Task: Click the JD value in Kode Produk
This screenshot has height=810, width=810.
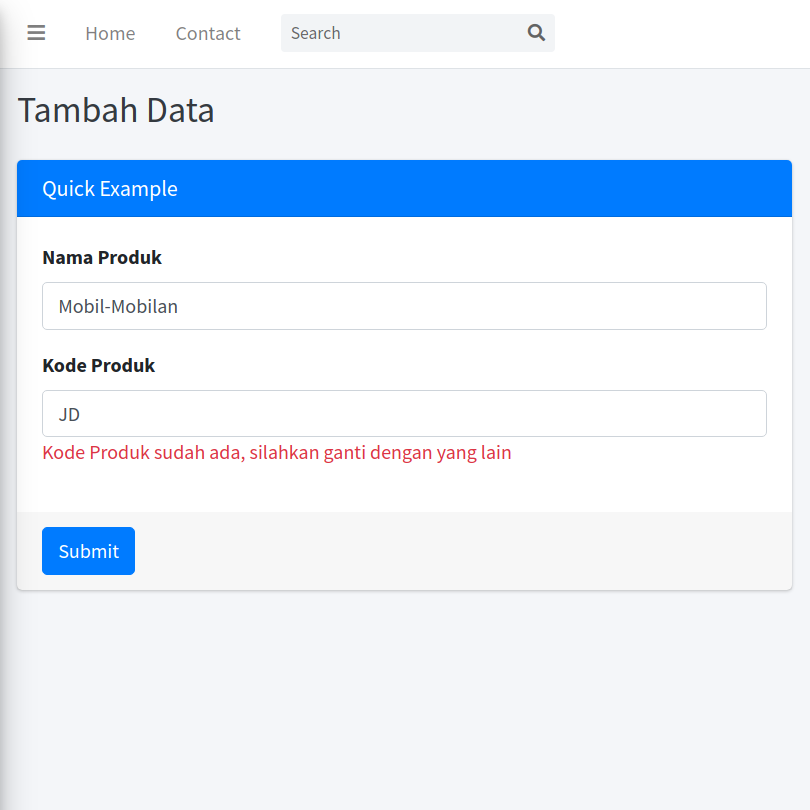Action: 69,415
